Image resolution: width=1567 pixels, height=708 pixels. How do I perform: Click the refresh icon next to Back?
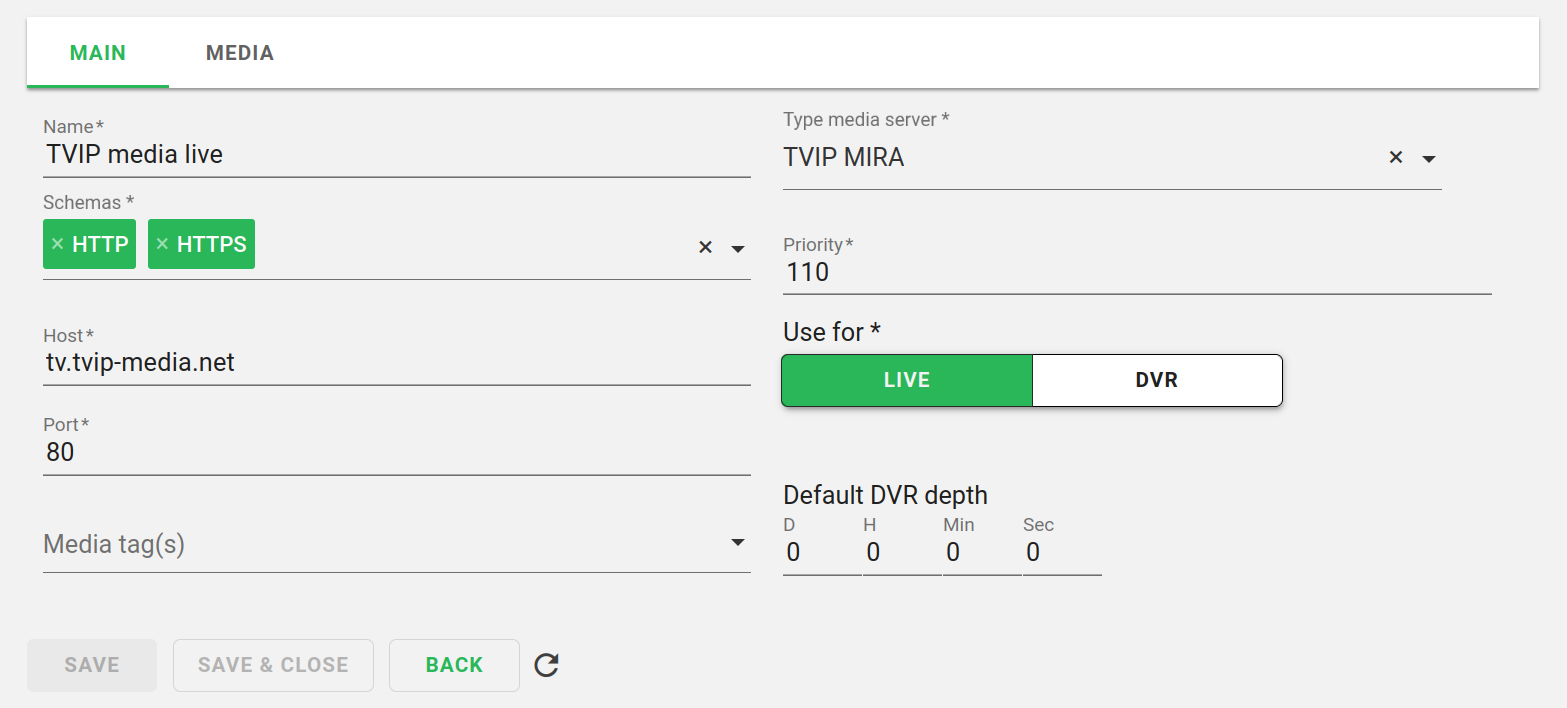click(546, 665)
